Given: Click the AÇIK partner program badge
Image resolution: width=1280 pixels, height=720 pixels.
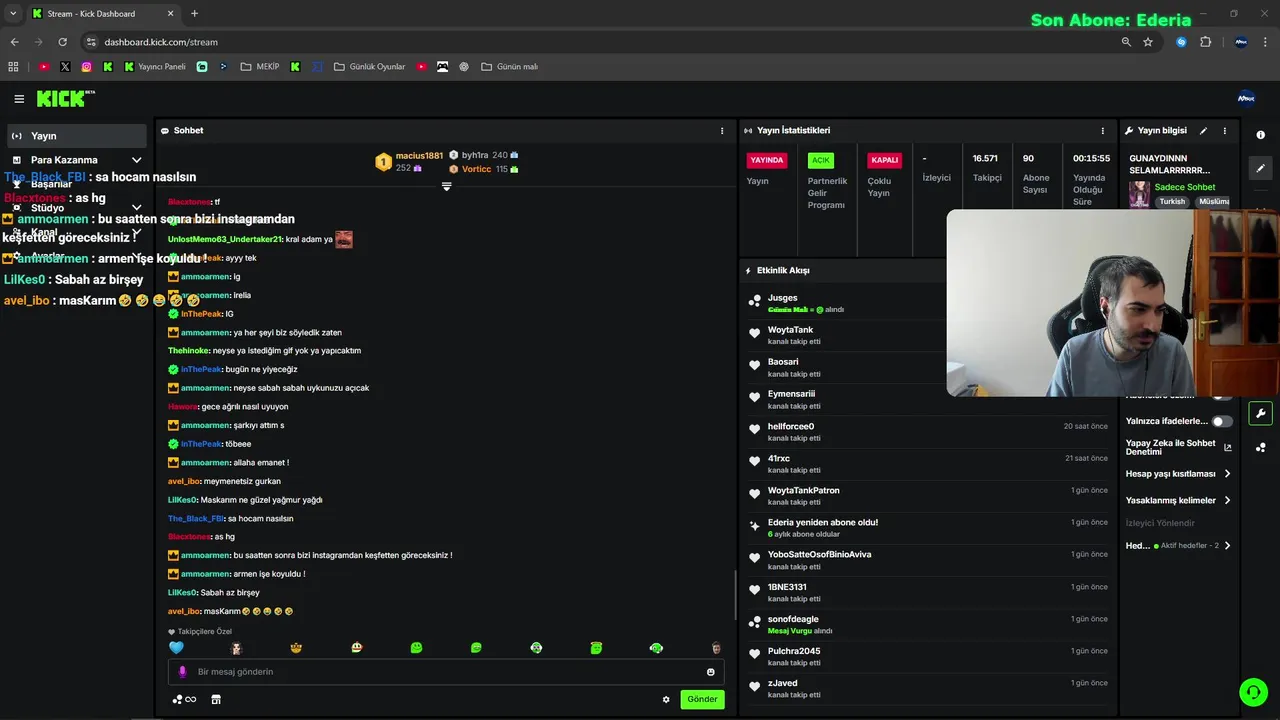Looking at the screenshot, I should [821, 160].
